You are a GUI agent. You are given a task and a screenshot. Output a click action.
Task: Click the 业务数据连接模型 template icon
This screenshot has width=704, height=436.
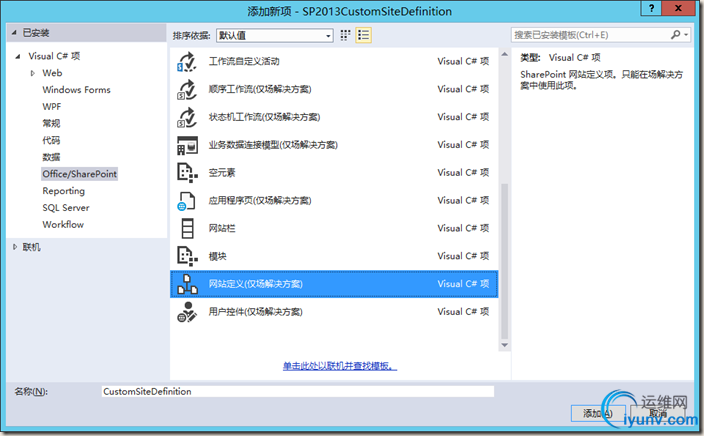(187, 145)
